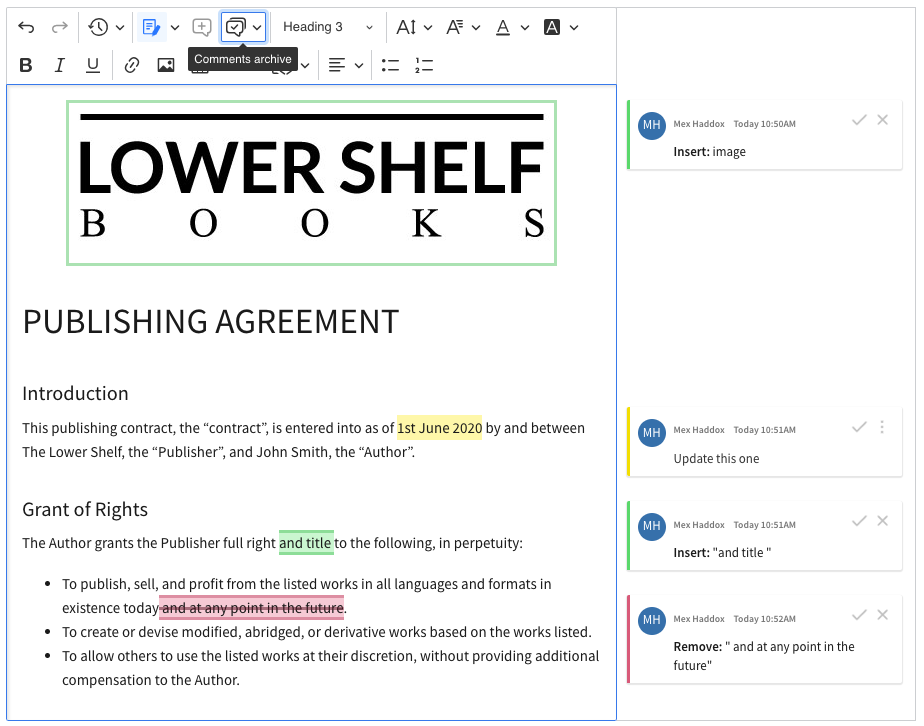Toggle italic formatting
The width and height of the screenshot is (924, 726).
click(x=59, y=64)
